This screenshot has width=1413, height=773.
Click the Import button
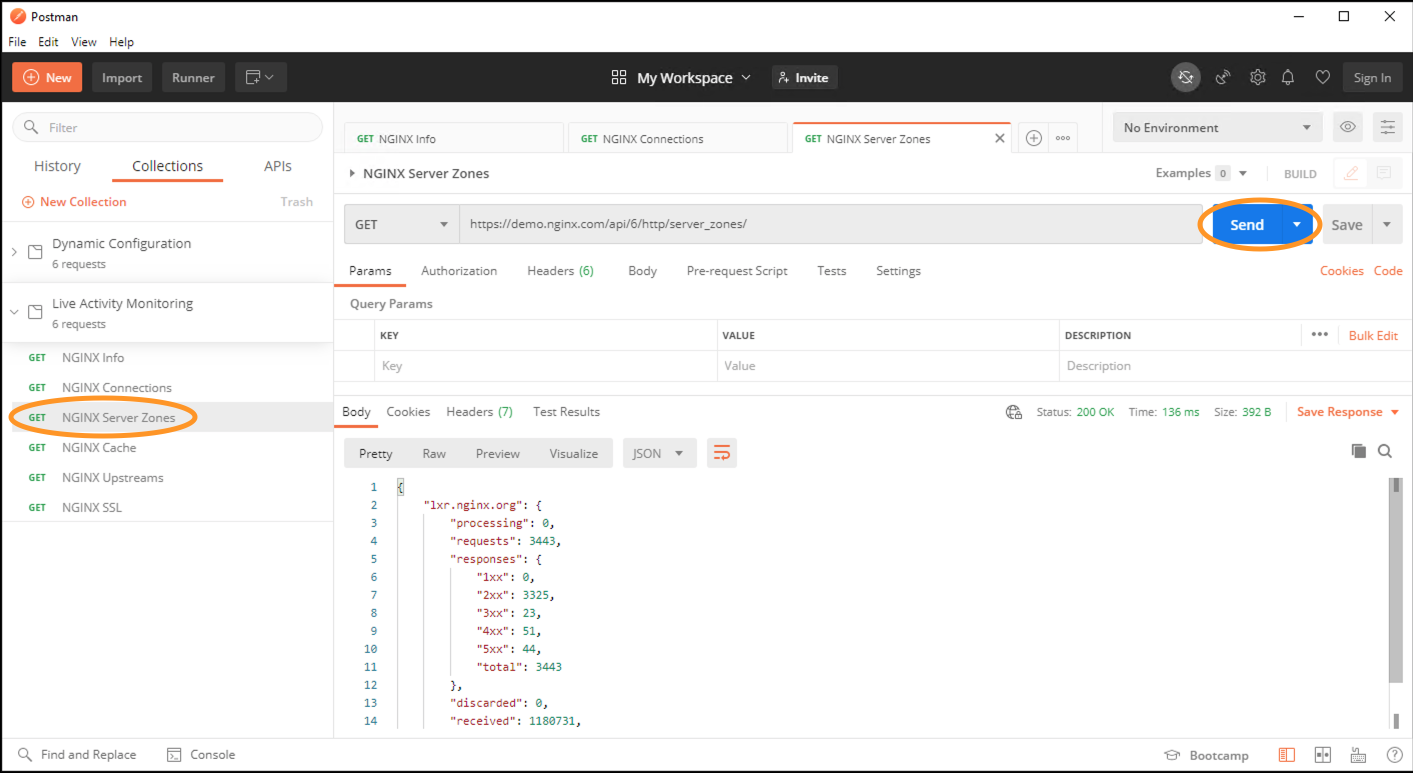click(122, 77)
